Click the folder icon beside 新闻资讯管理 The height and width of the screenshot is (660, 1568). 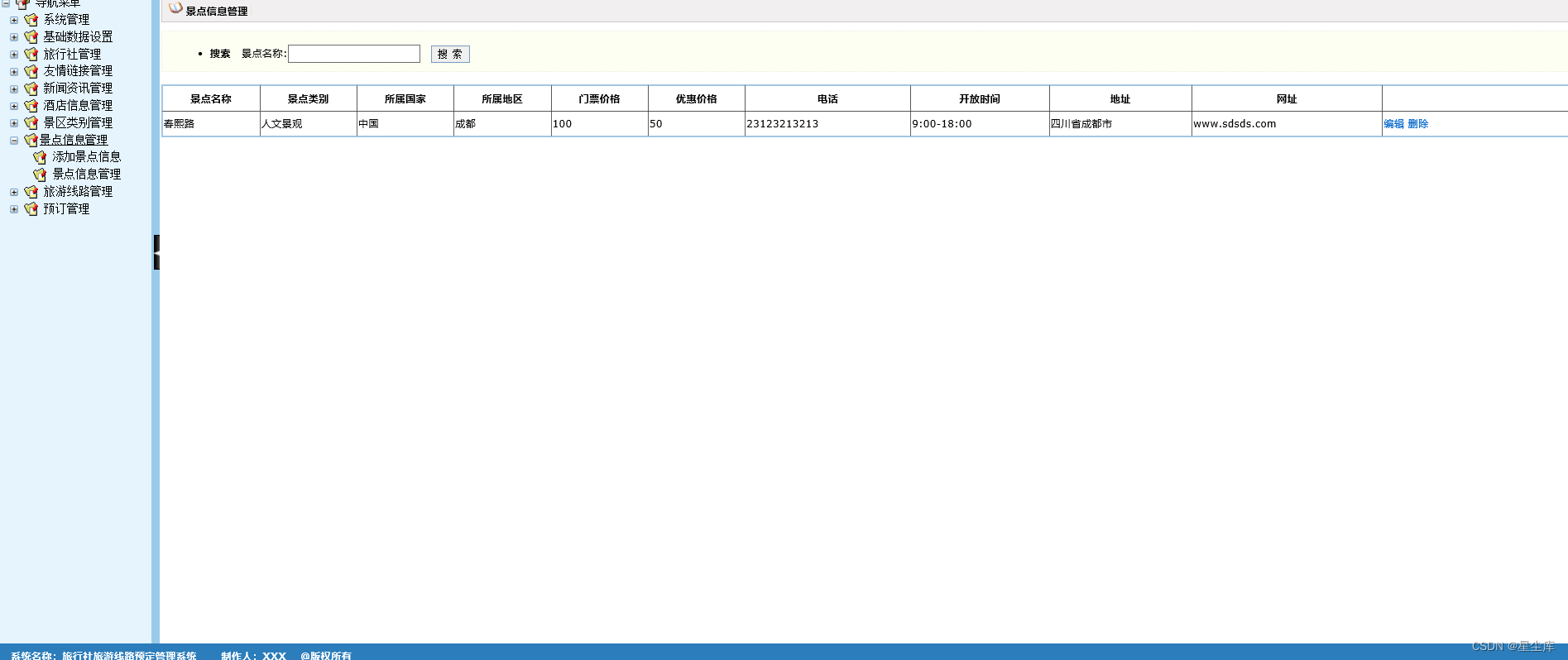point(31,88)
